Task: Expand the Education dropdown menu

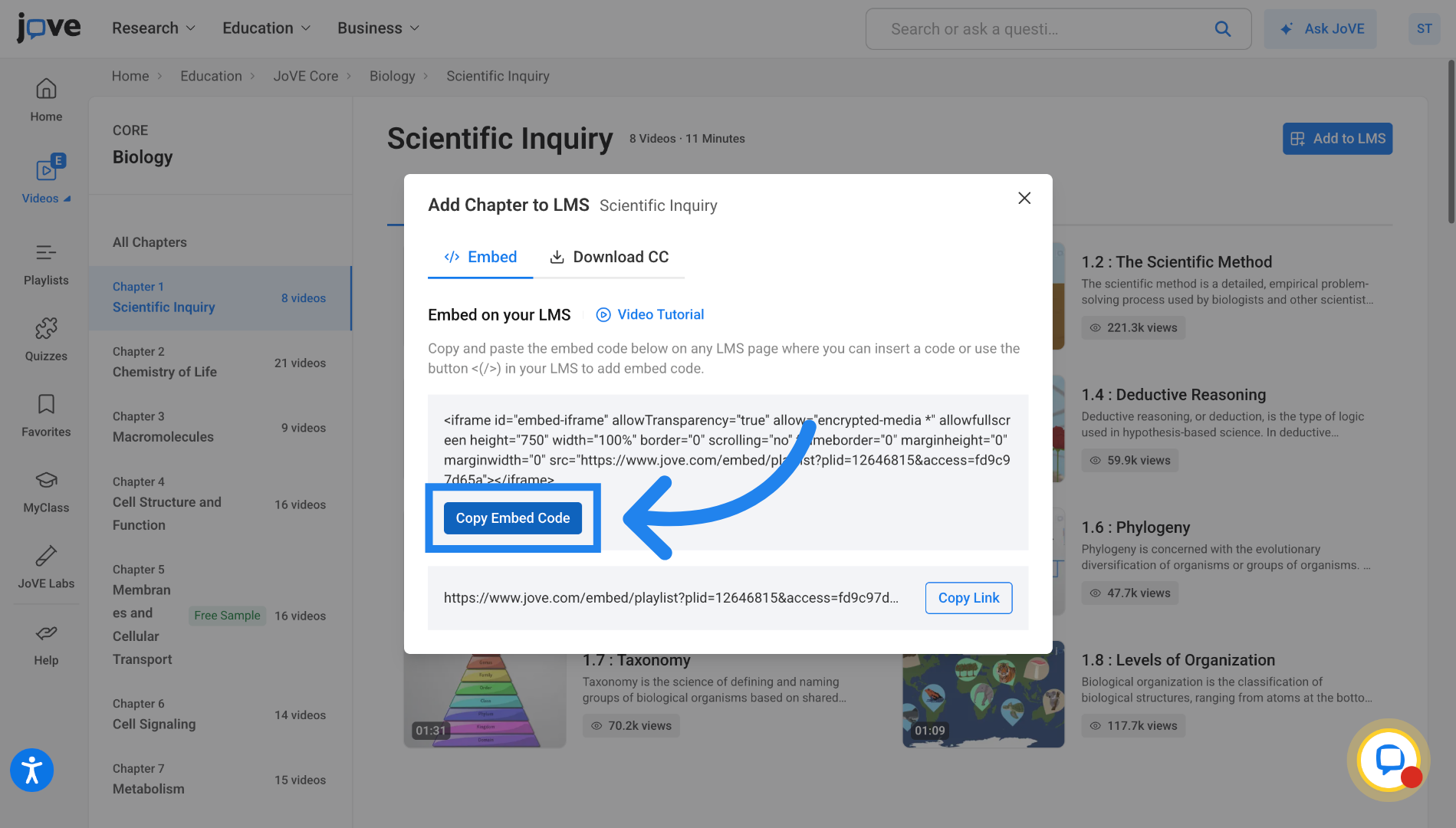Action: (x=267, y=28)
